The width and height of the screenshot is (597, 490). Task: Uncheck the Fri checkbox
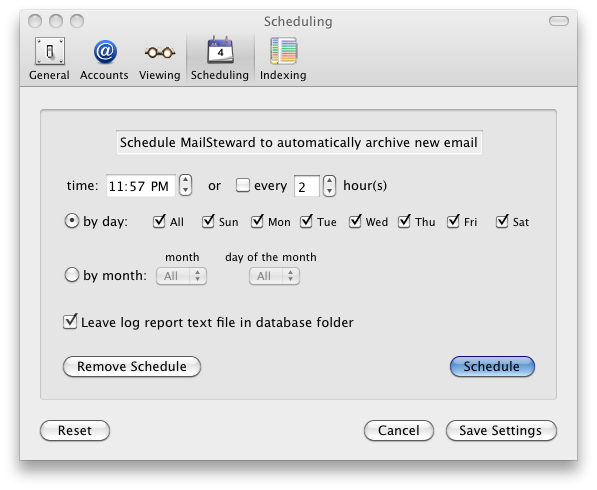coord(453,221)
